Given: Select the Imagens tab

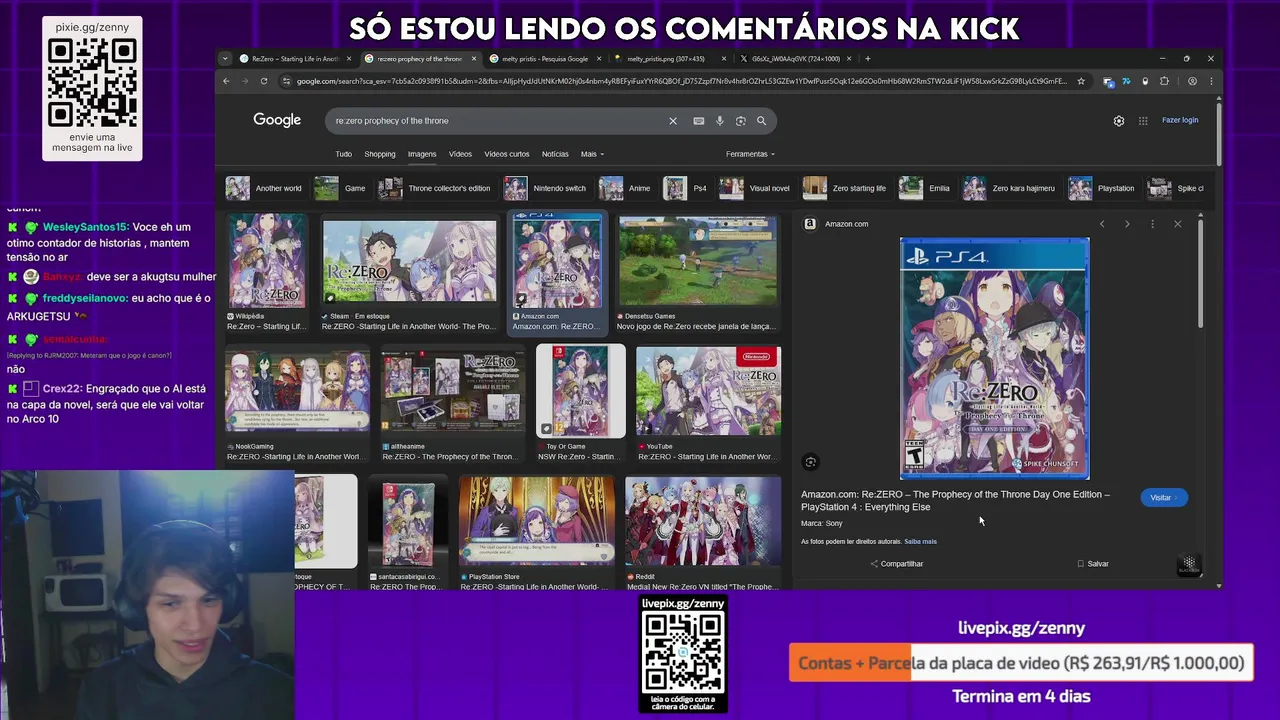Looking at the screenshot, I should tap(422, 154).
